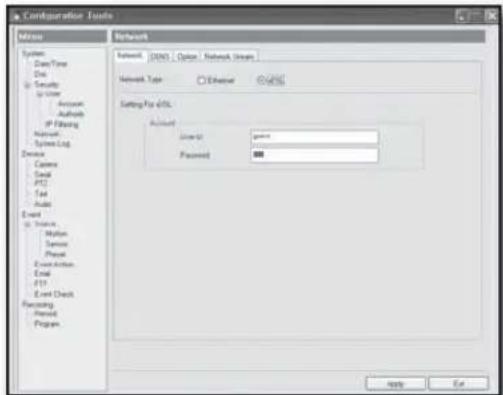Viewport: 503px width, 395px height.
Task: Select the first Network tab
Action: pos(130,55)
